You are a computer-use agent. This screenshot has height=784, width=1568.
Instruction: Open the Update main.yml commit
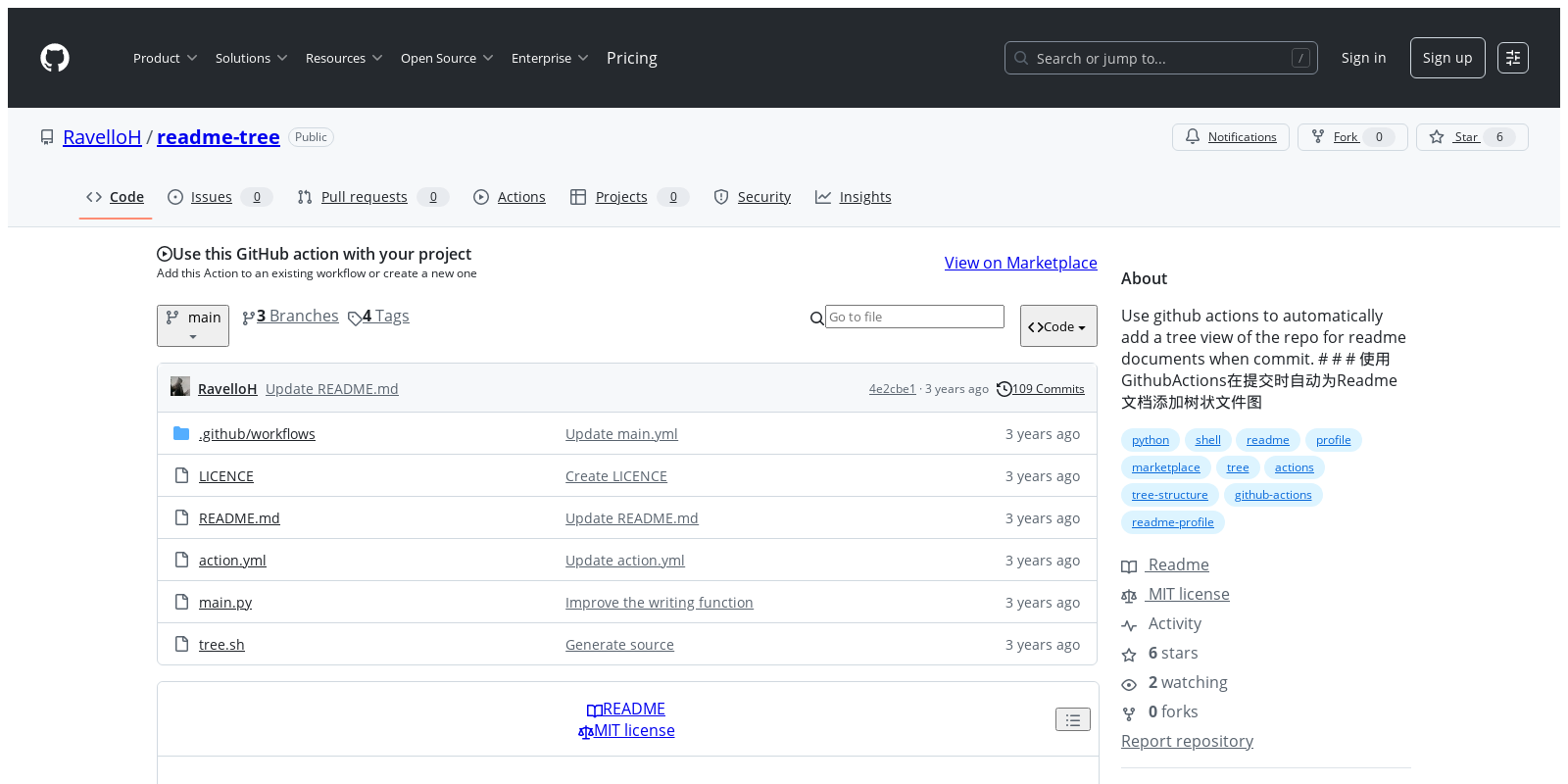(621, 434)
